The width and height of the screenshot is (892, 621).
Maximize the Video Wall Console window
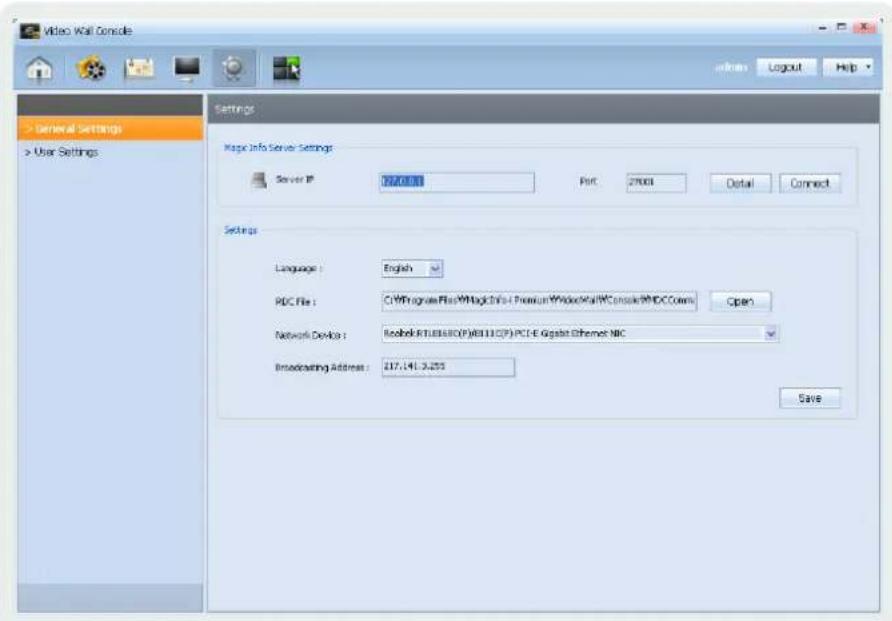coord(842,27)
